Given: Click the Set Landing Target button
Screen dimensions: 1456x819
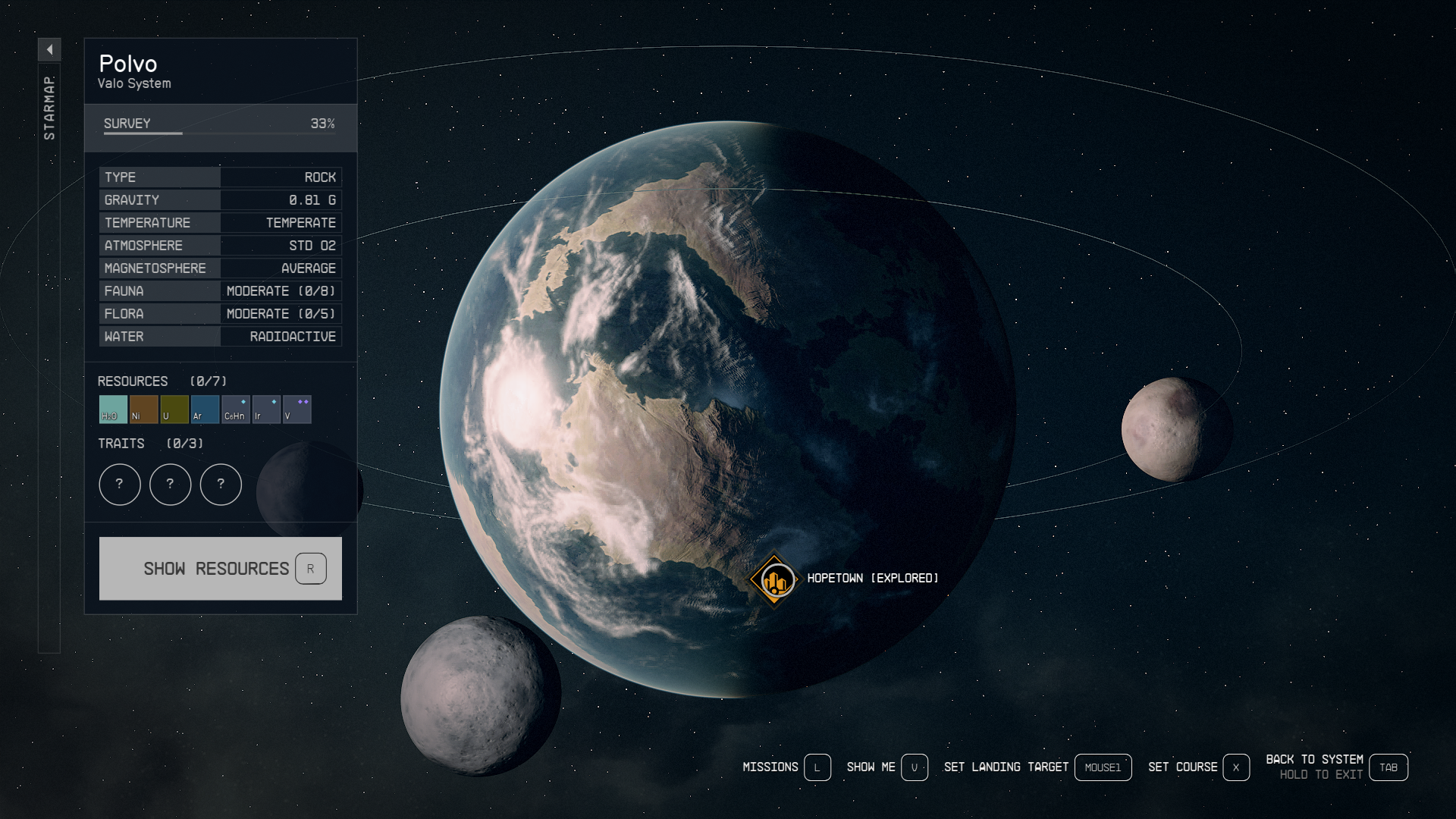Looking at the screenshot, I should click(x=1102, y=767).
